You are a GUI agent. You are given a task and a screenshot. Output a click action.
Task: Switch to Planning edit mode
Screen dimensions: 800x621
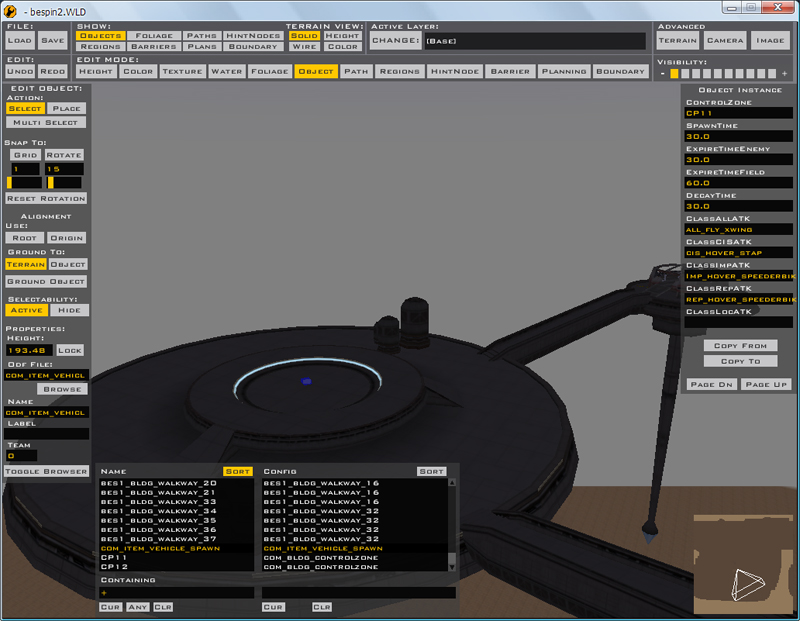coord(564,71)
